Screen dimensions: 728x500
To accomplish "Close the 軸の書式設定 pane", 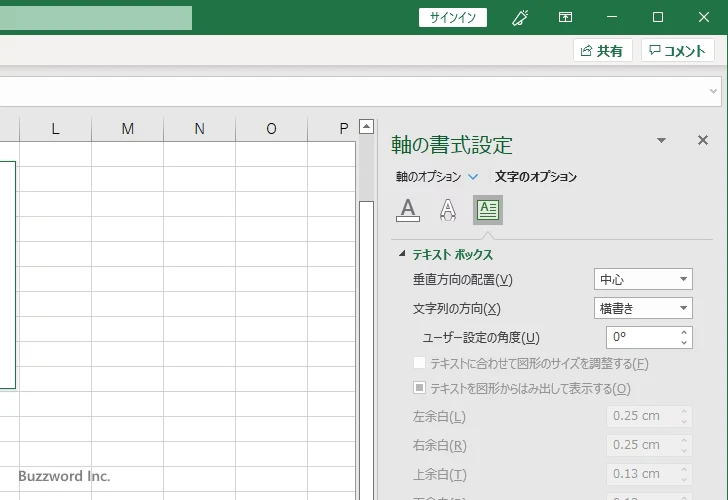I will [703, 140].
